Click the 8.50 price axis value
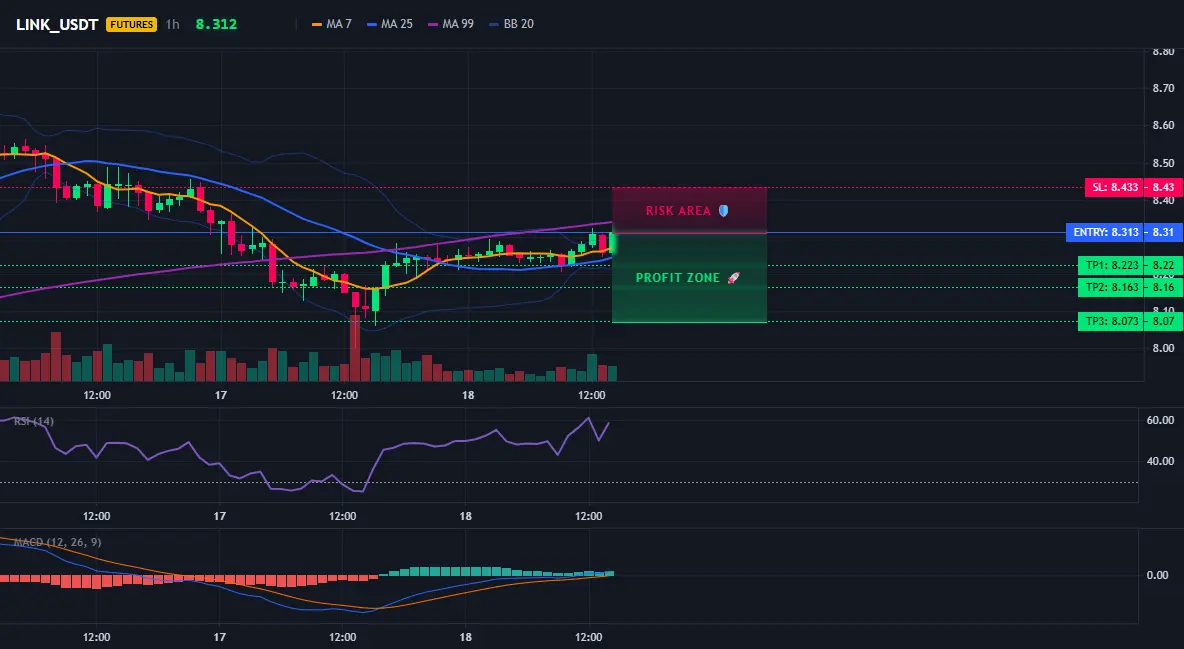This screenshot has height=649, width=1184. click(x=1164, y=163)
